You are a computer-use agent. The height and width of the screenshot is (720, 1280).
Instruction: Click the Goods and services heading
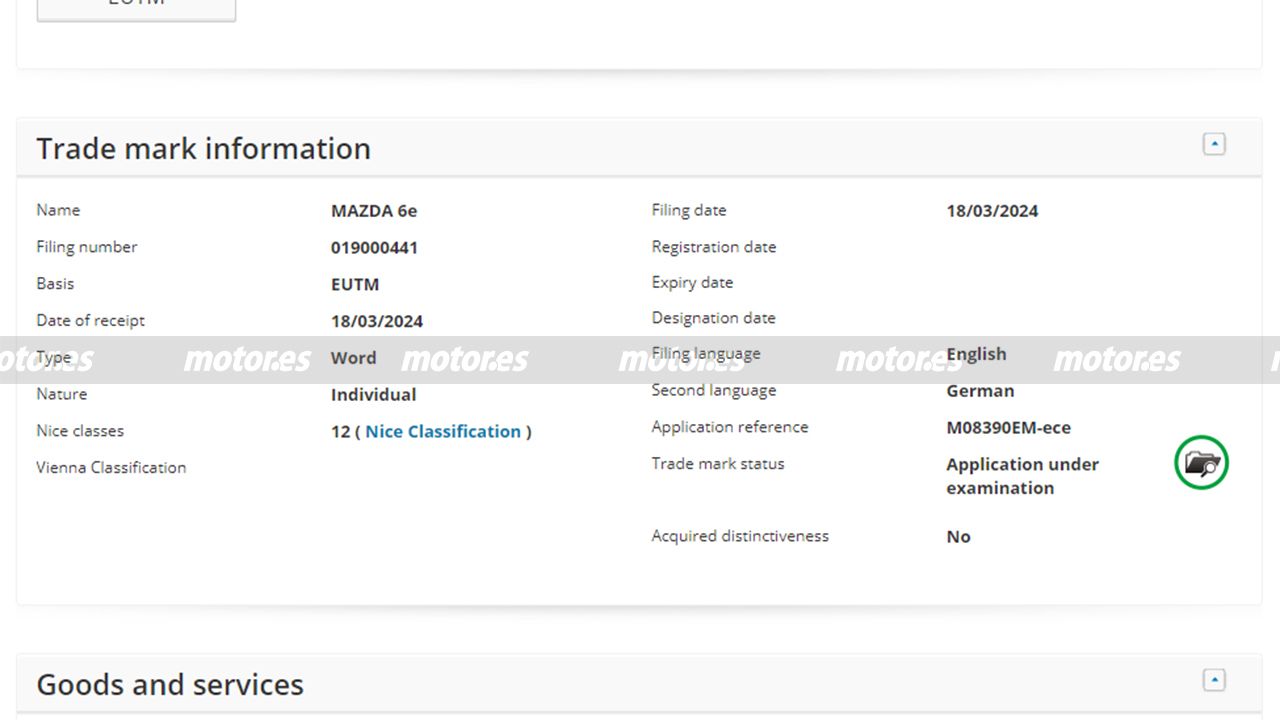click(170, 684)
